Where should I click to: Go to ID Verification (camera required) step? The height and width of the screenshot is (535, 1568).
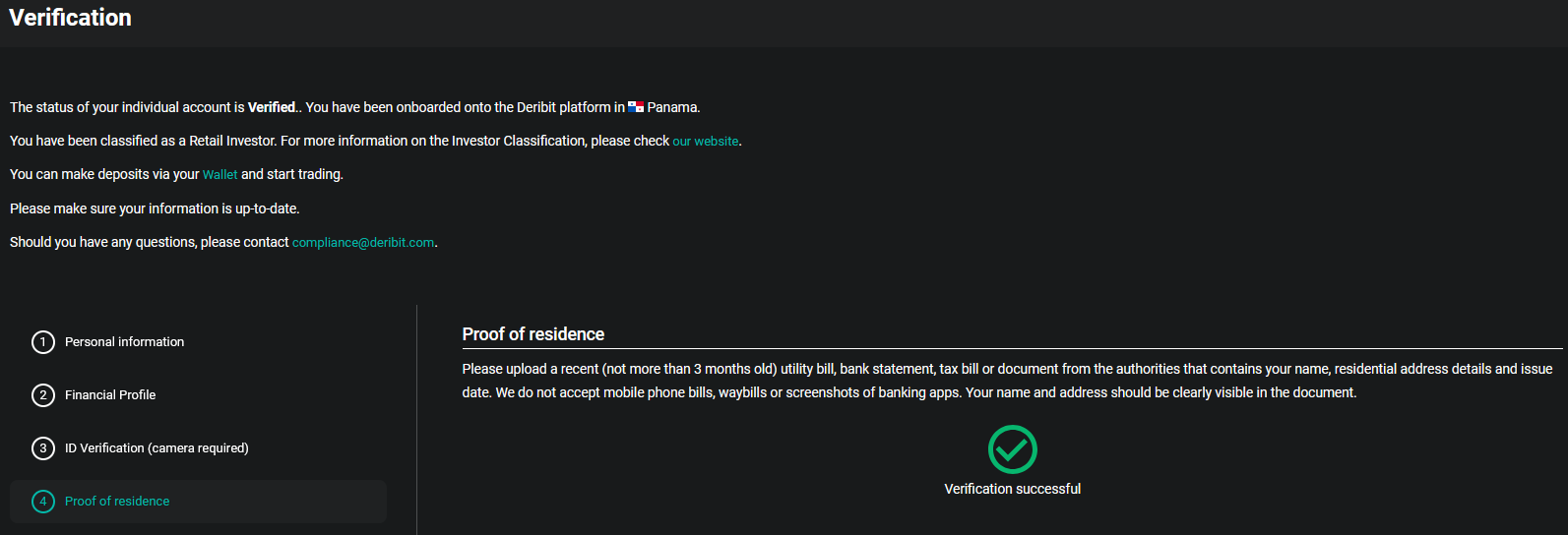[157, 448]
